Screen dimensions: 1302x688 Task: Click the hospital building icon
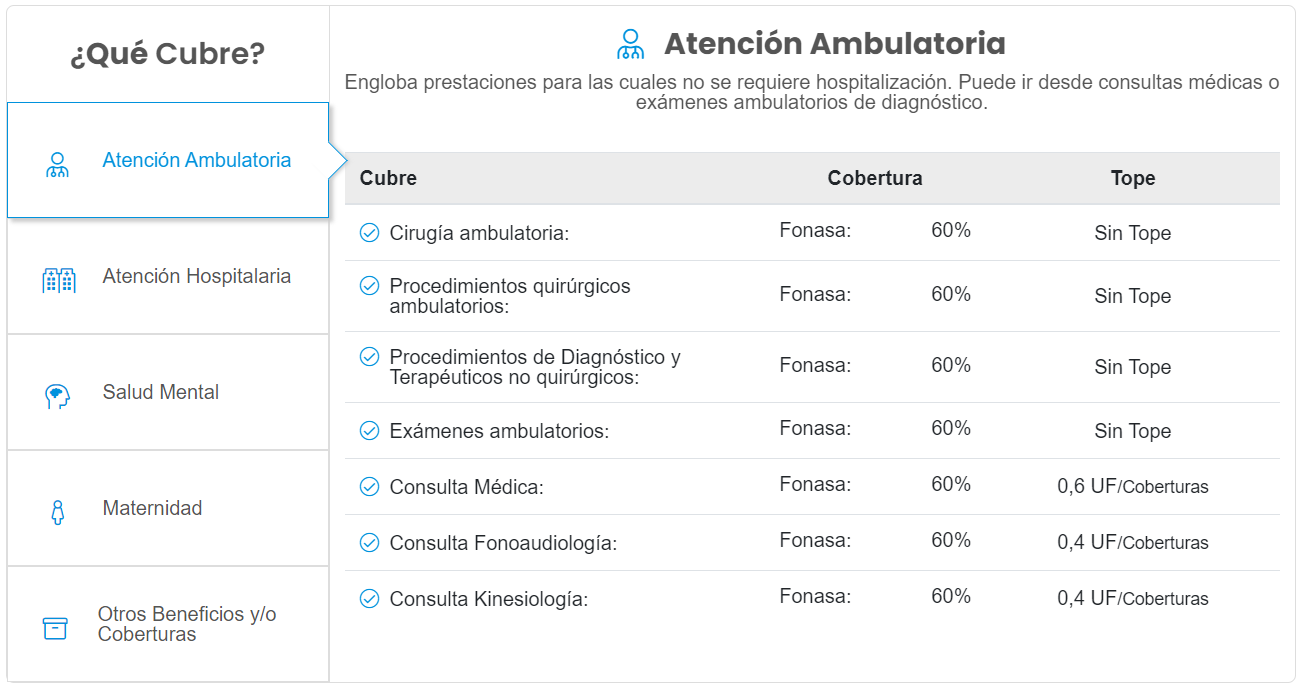point(59,280)
